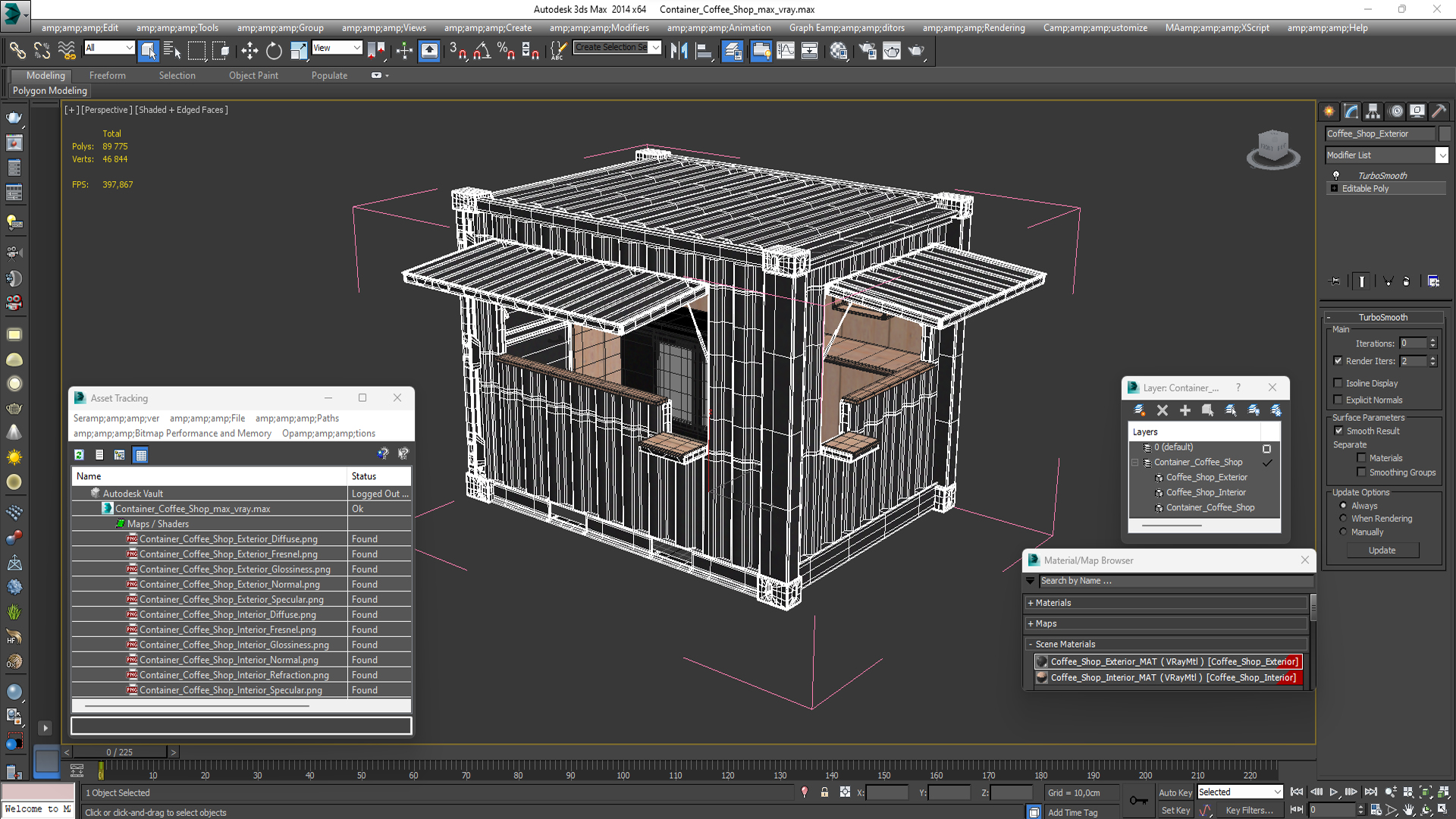This screenshot has width=1456, height=819.
Task: Open the Hierarchy command panel tab
Action: [x=1373, y=111]
